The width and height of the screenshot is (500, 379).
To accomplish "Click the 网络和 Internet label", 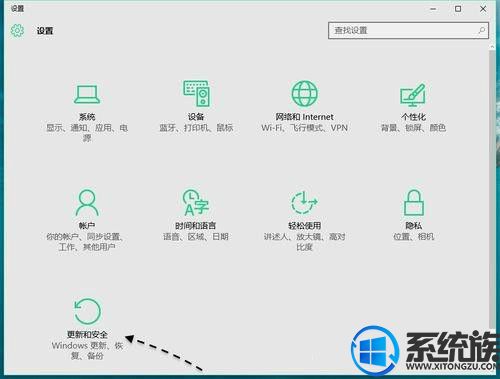I will (304, 117).
